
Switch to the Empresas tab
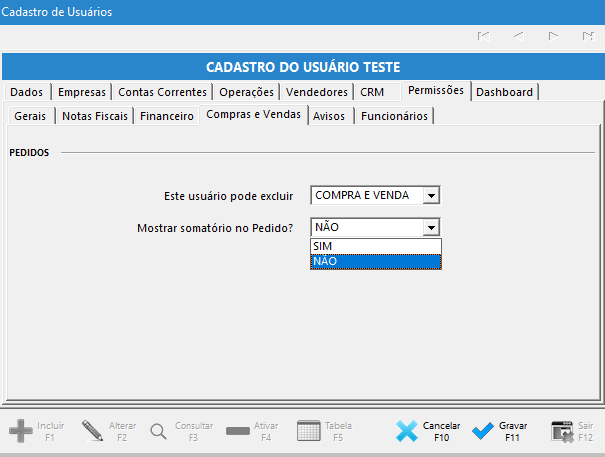[82, 92]
